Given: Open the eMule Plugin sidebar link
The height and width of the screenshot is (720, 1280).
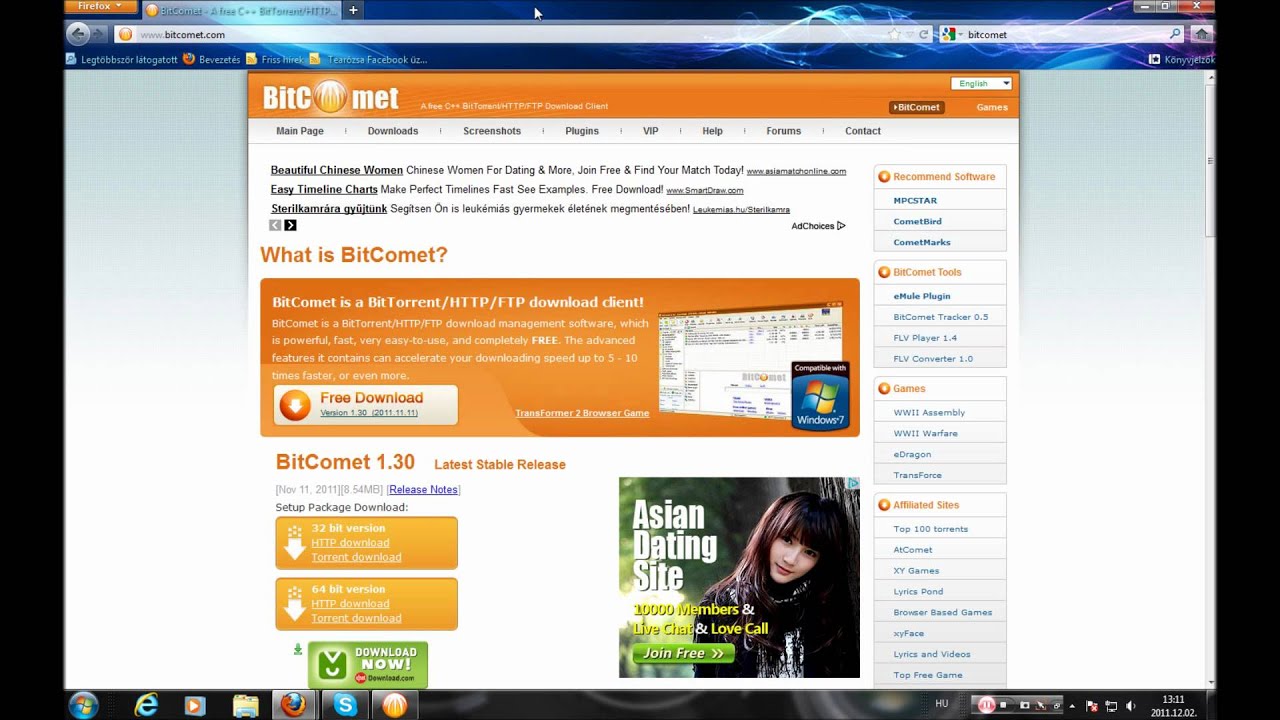Looking at the screenshot, I should [x=922, y=296].
